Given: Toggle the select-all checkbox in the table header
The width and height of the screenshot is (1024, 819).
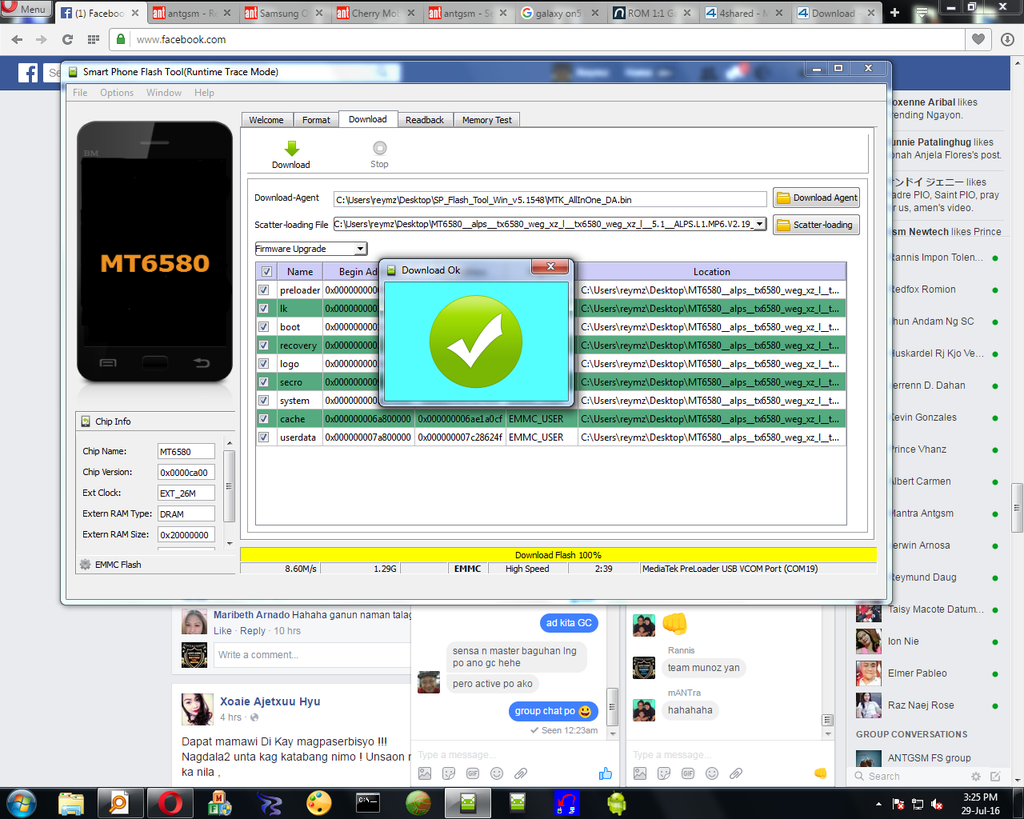Looking at the screenshot, I should coord(266,271).
